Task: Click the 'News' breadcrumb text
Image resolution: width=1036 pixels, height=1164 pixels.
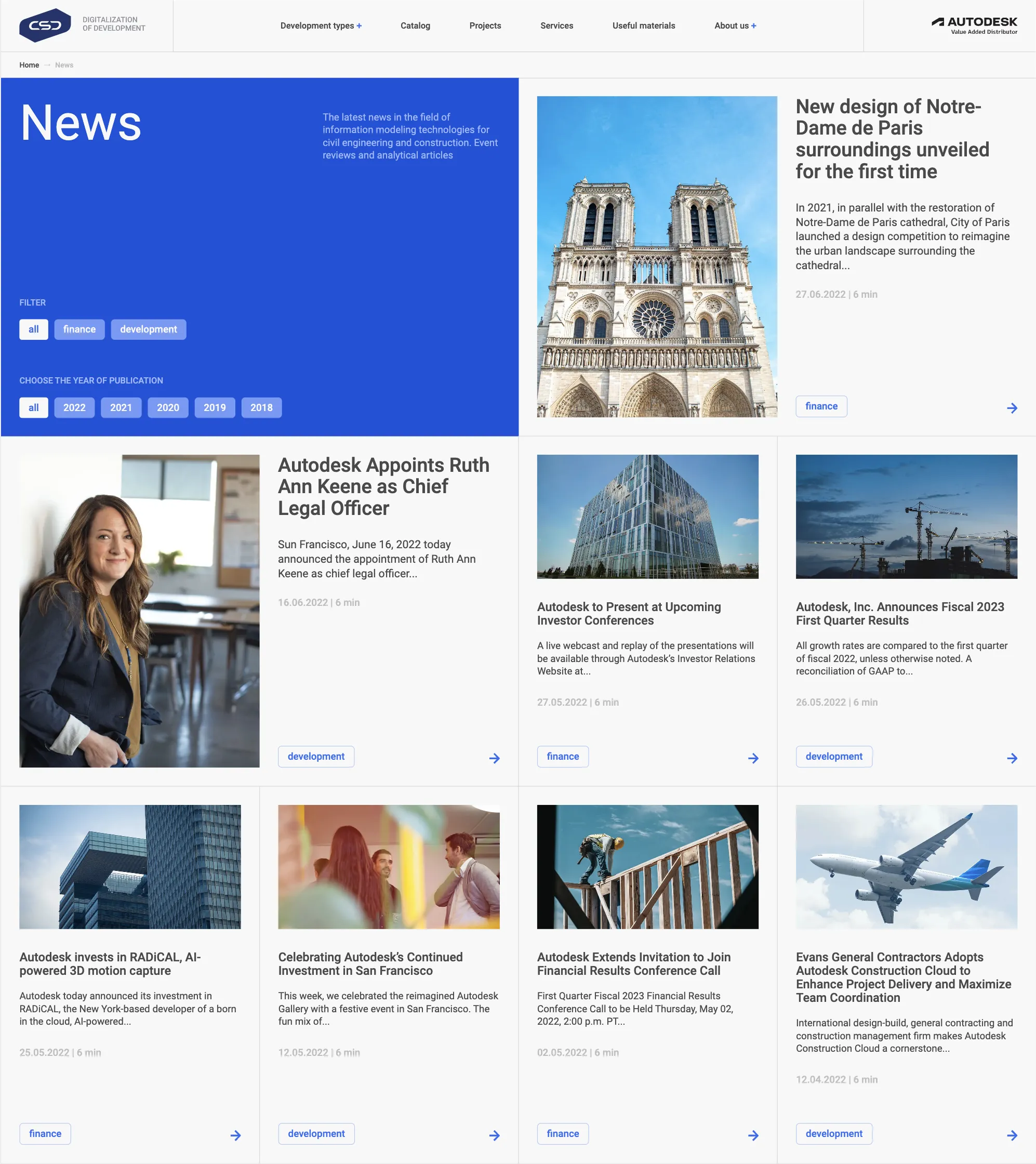Action: point(64,65)
